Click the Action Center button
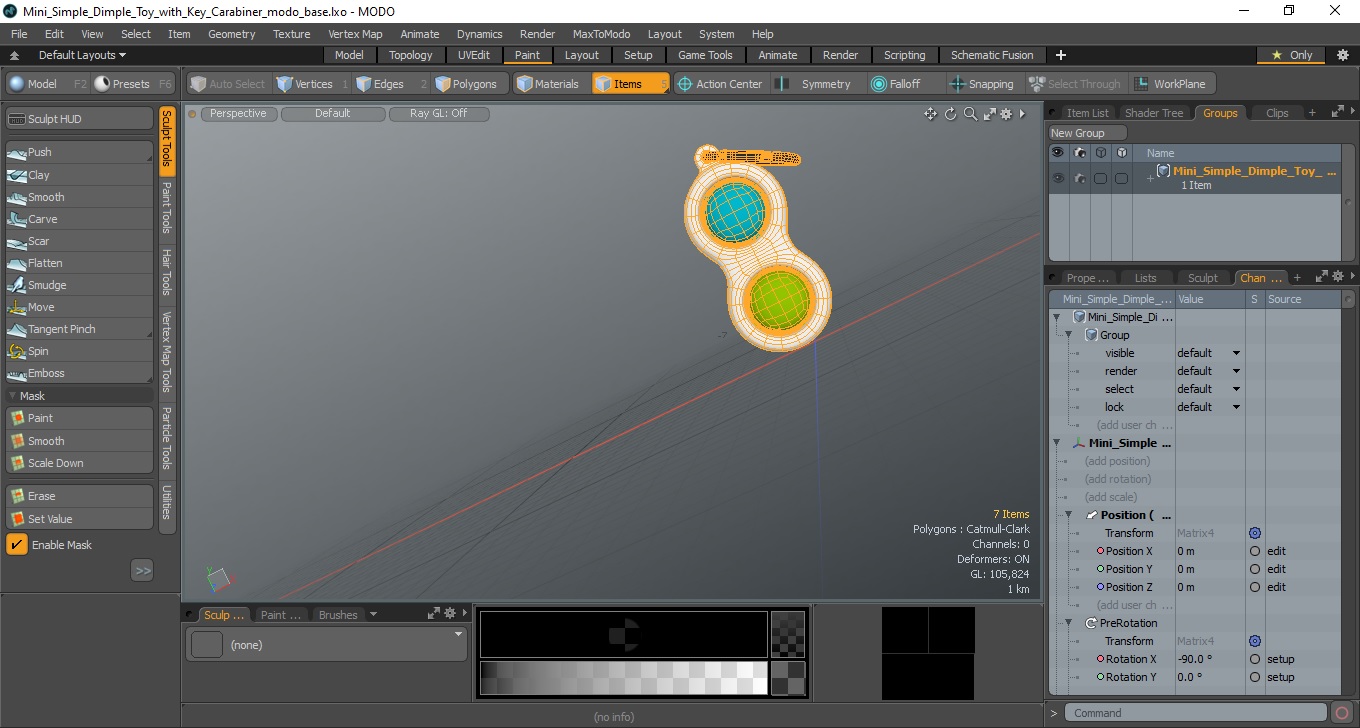Screen dimensions: 1360x728 tap(720, 84)
